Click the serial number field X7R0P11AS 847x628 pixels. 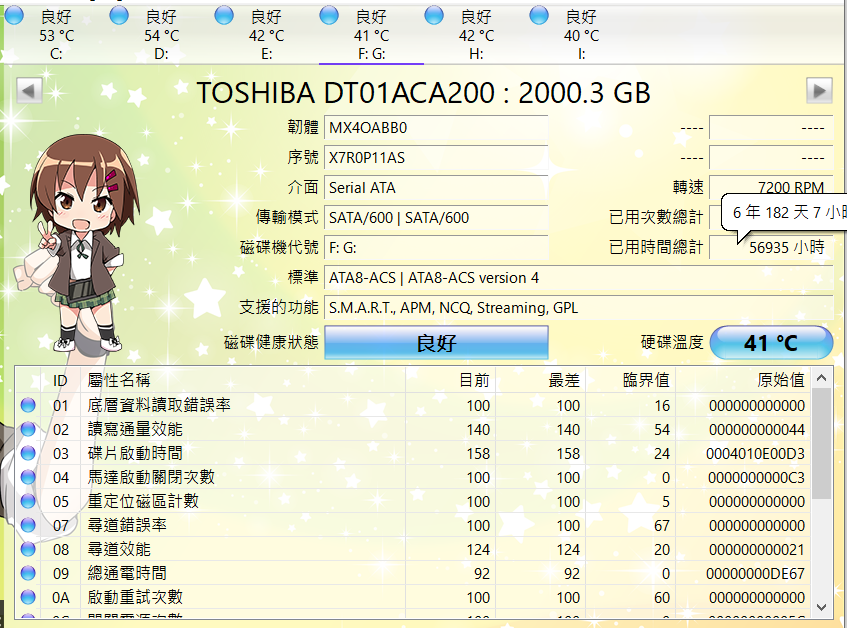coord(436,158)
